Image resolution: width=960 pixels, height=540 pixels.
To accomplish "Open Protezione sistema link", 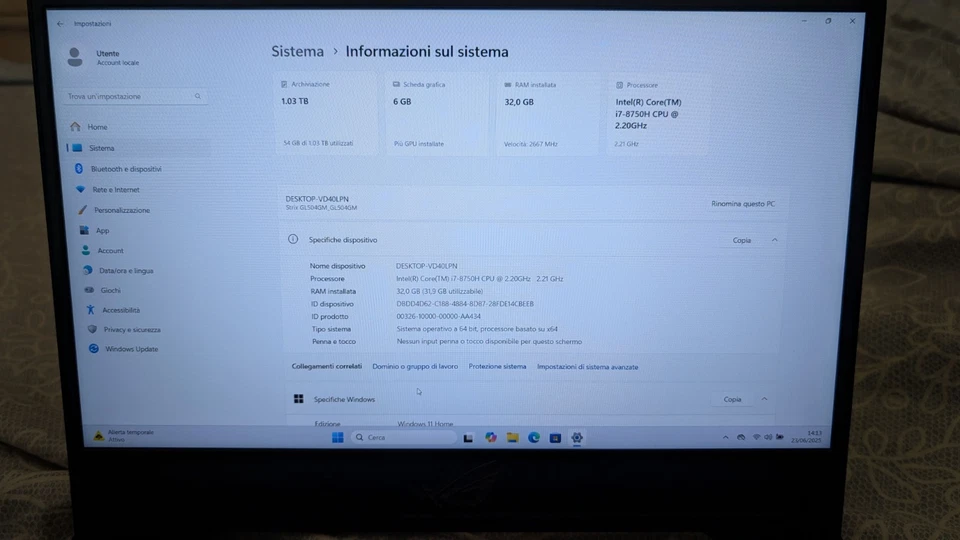I will coord(497,367).
